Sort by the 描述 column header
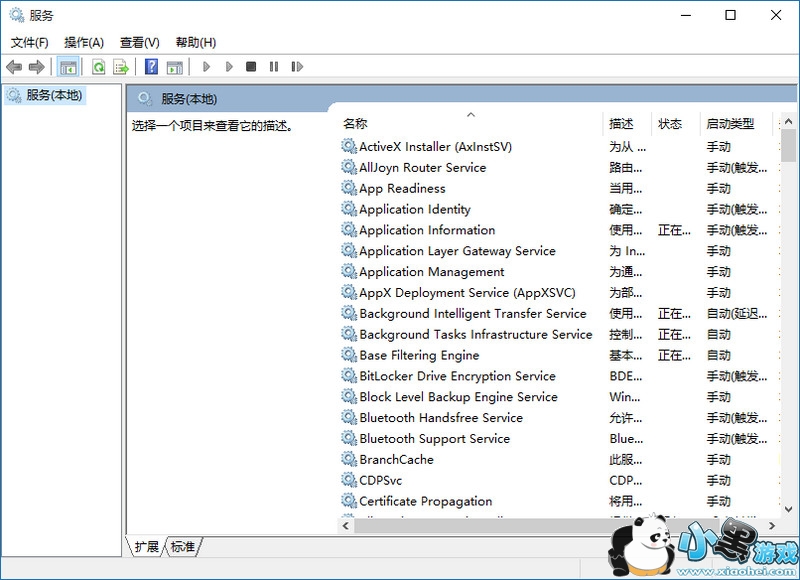Screen dimensions: 800x580 pos(627,123)
